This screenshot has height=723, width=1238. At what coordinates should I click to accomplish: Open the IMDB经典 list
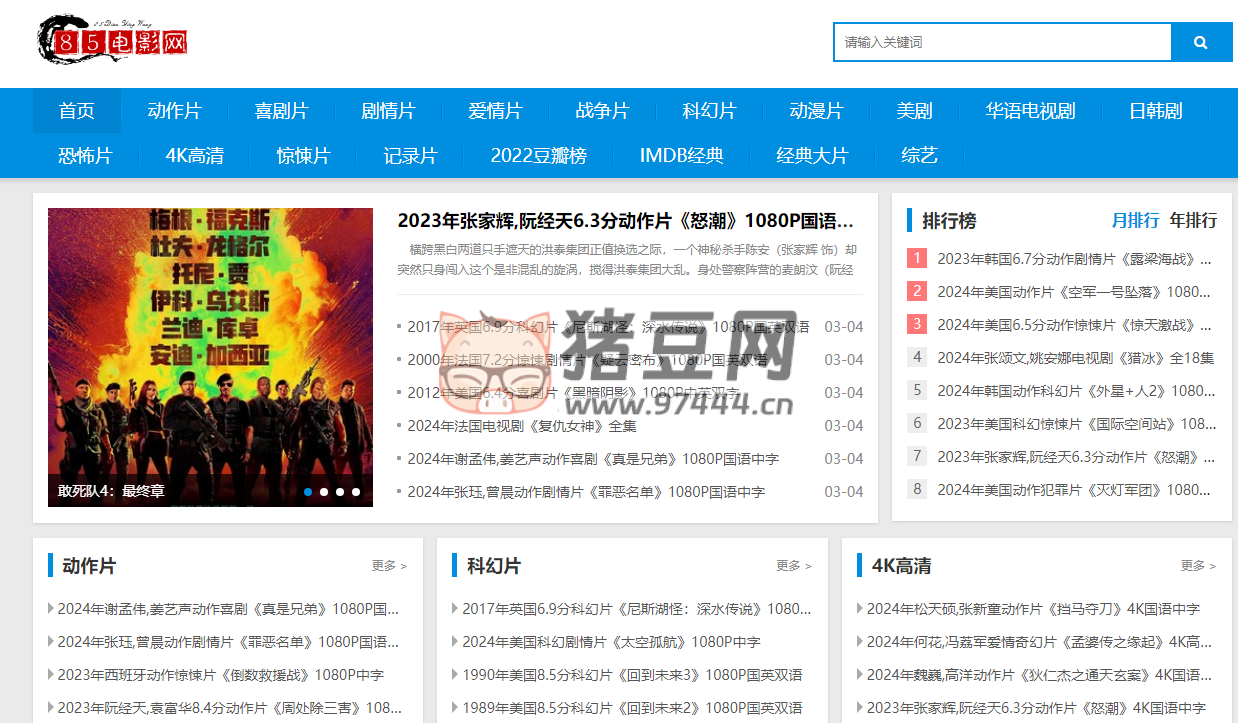coord(681,155)
